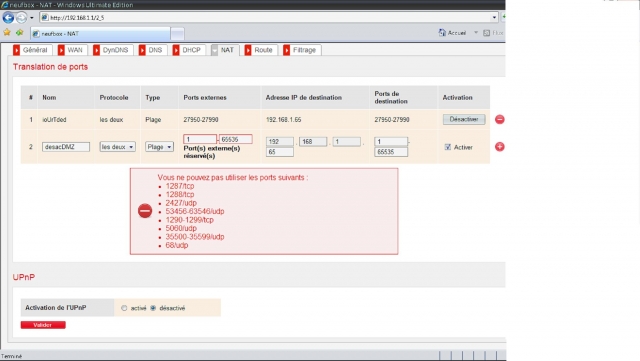The height and width of the screenshot is (361, 640).
Task: Expand the address bar history dropdown arrow
Action: [494, 18]
